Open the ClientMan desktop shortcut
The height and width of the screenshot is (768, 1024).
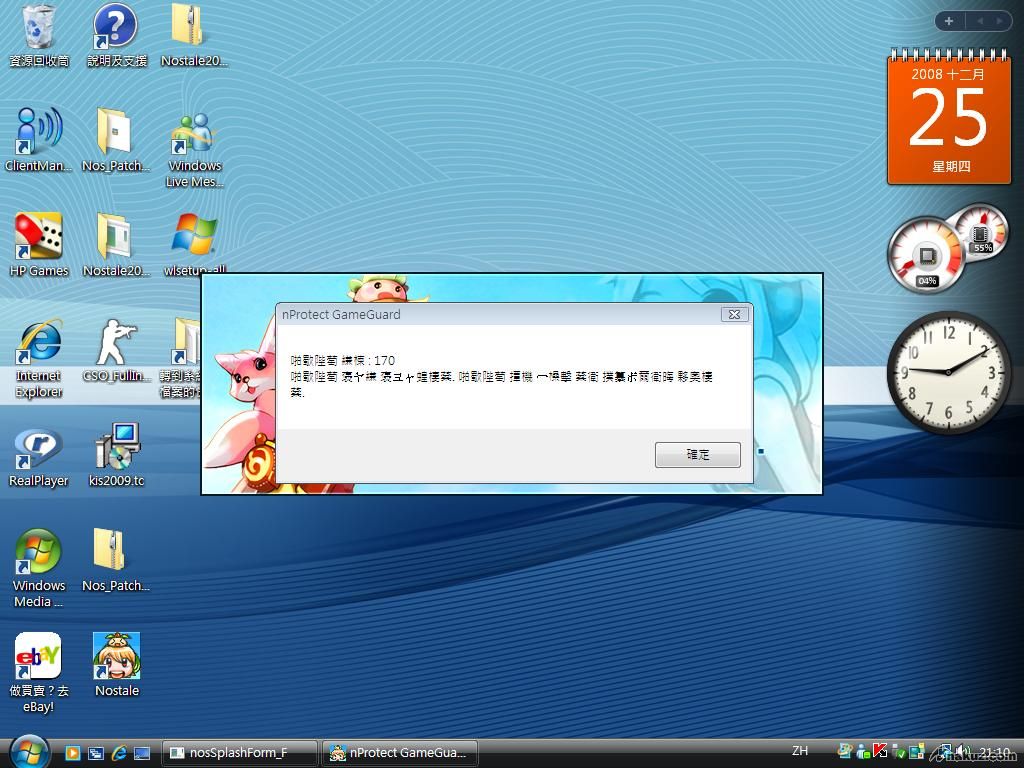(39, 140)
